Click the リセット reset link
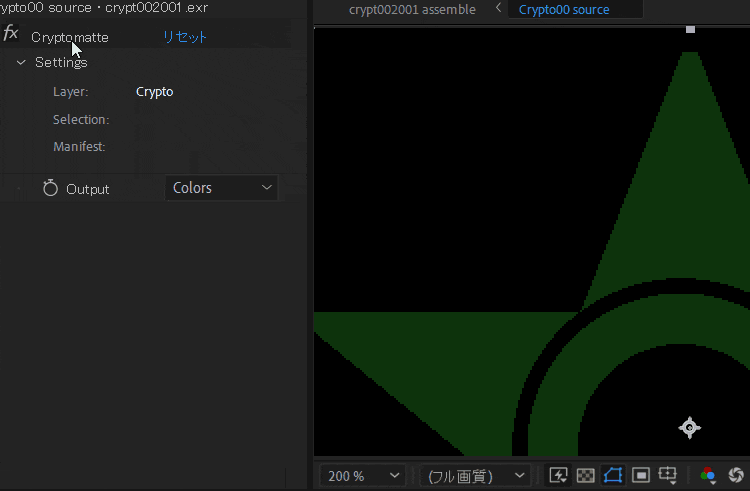 coord(185,37)
